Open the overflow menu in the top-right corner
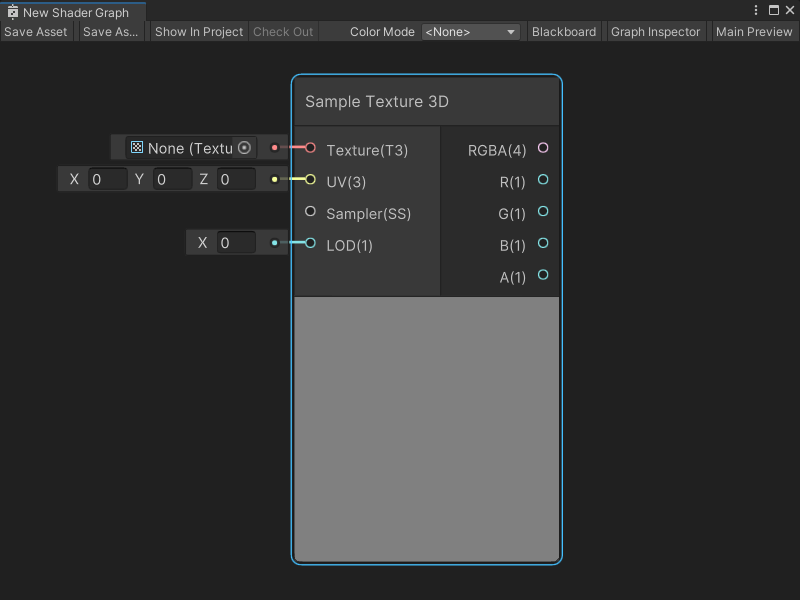 click(x=757, y=9)
